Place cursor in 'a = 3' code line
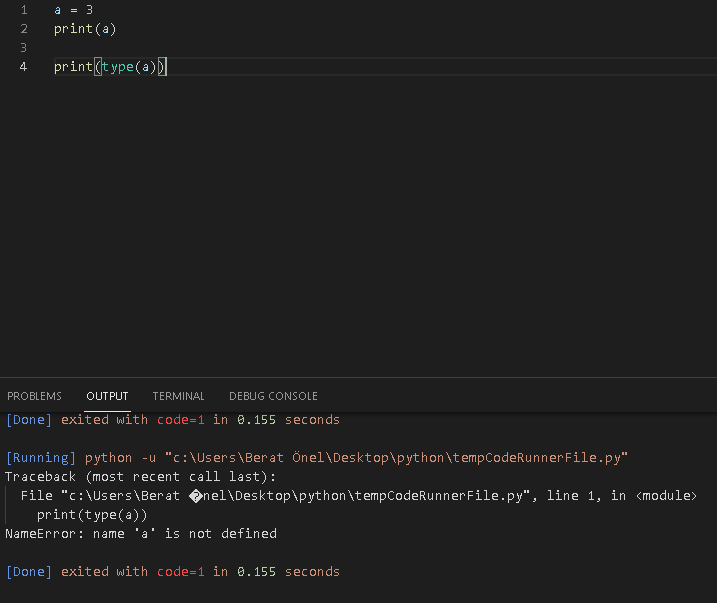 [73, 9]
